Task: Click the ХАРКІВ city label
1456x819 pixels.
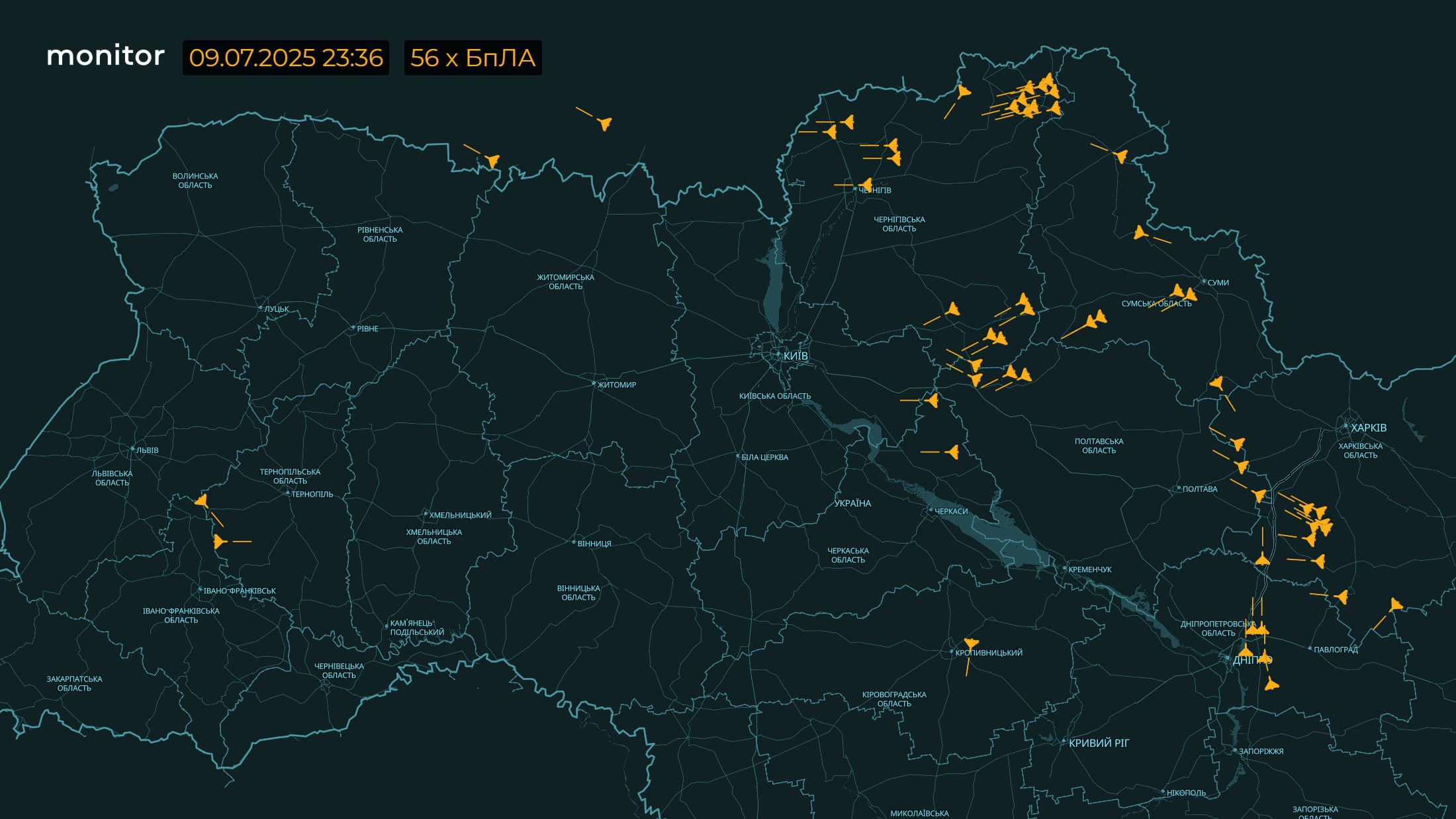Action: click(x=1368, y=428)
